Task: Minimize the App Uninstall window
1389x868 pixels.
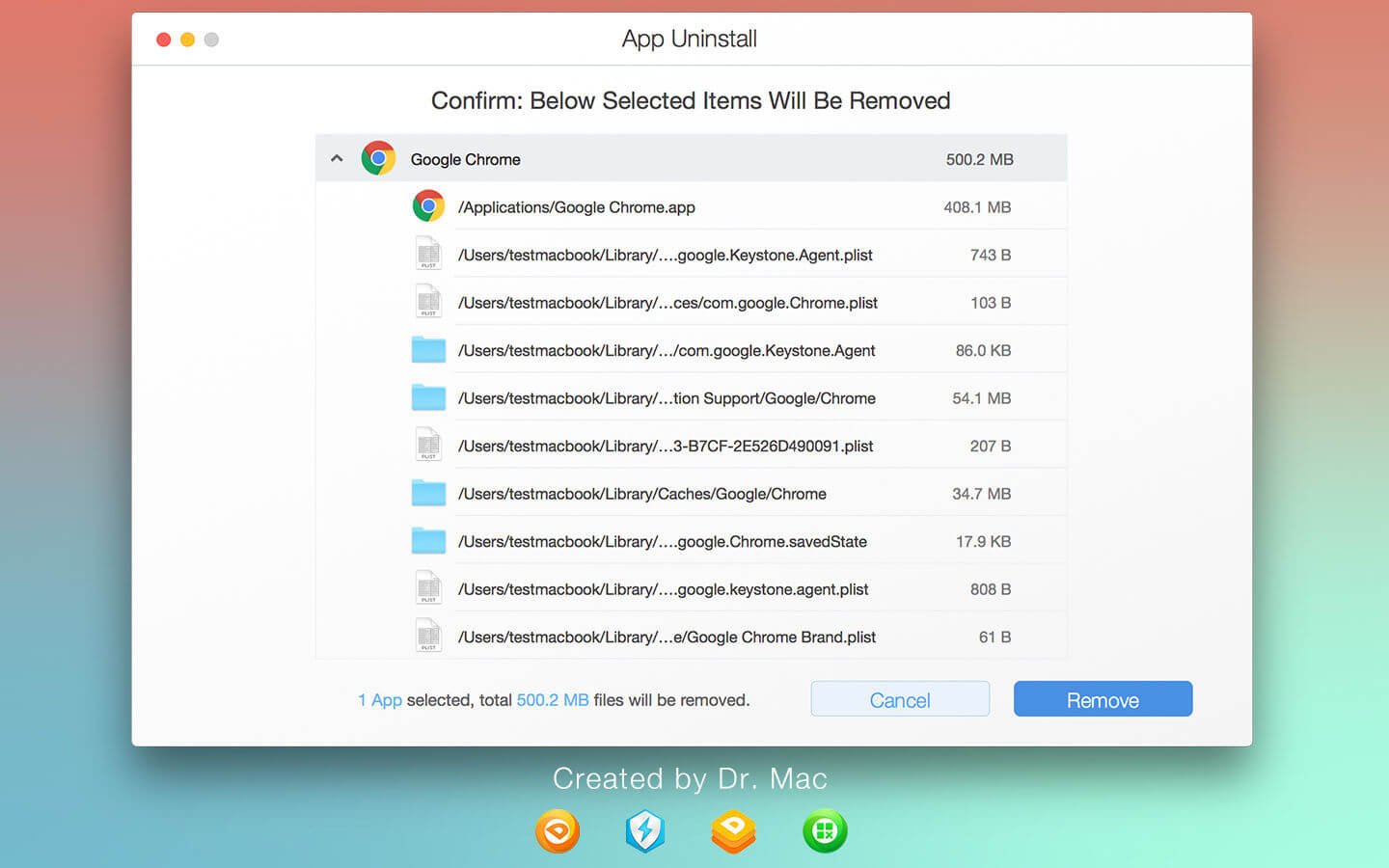Action: 187,40
